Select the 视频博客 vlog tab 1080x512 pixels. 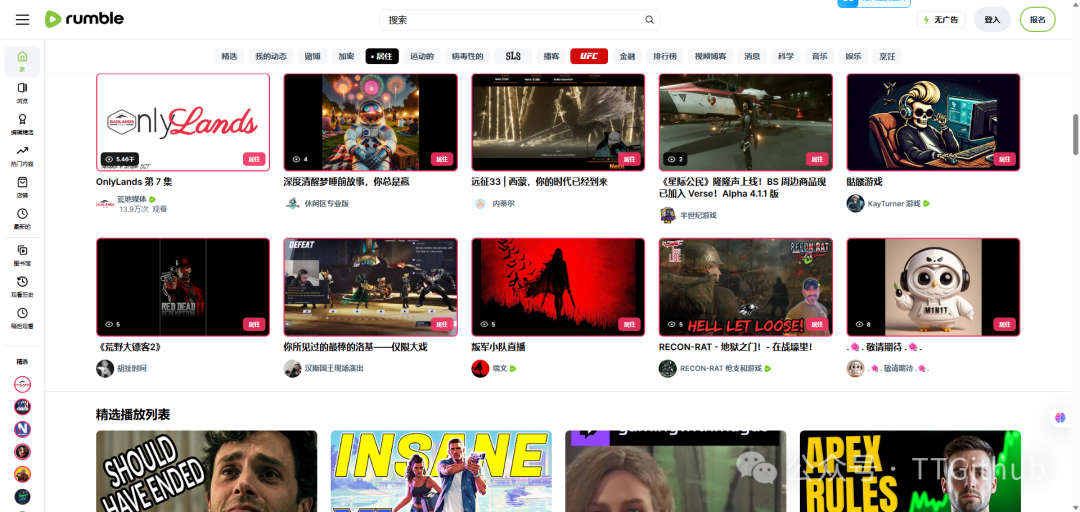[x=710, y=57]
